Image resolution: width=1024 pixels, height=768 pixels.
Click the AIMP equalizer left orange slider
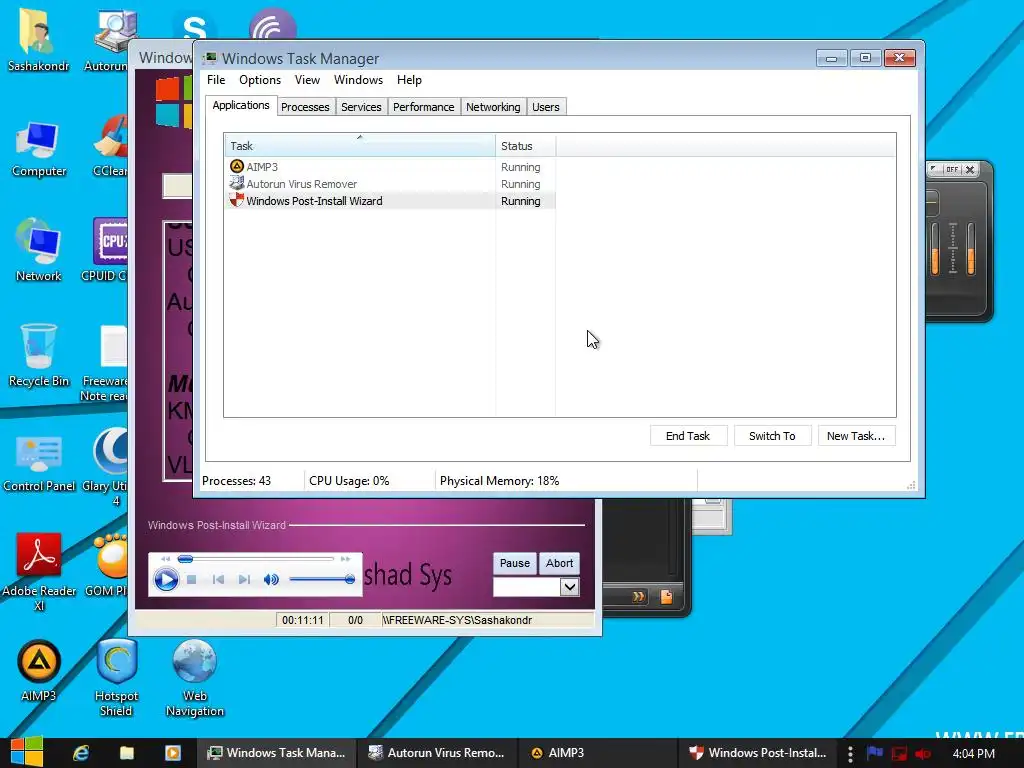[x=935, y=249]
